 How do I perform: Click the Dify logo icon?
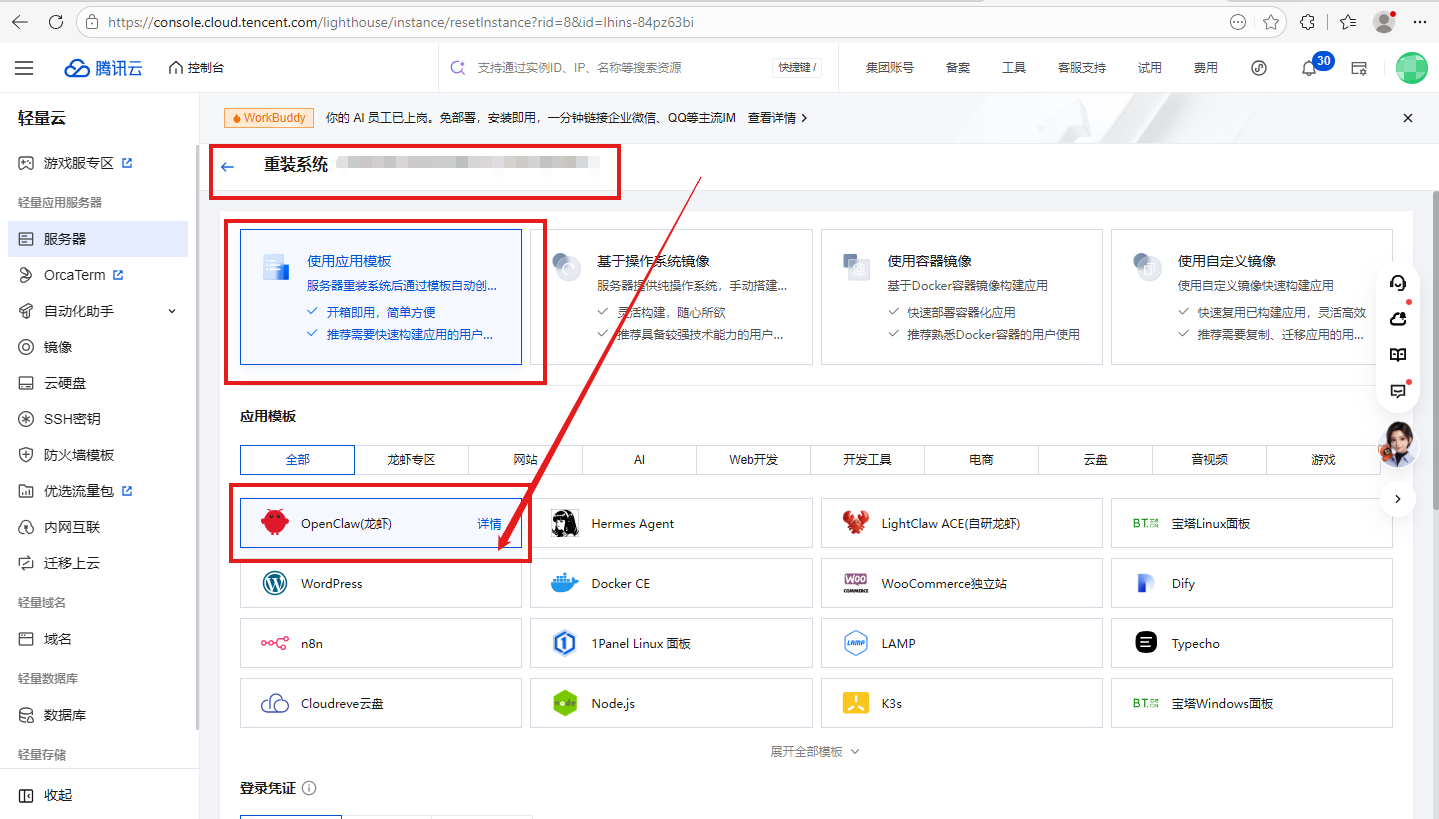[1146, 583]
